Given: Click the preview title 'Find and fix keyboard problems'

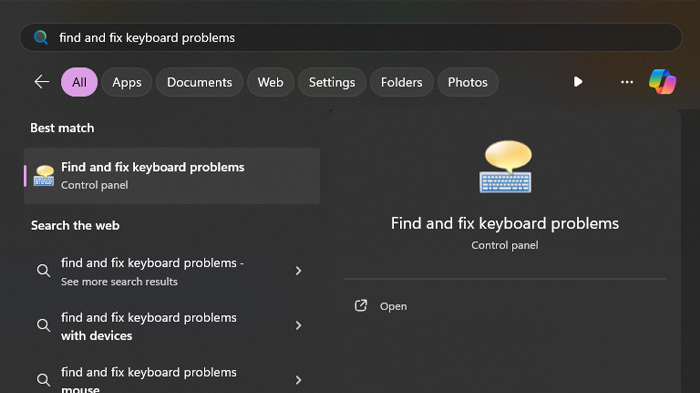Looking at the screenshot, I should (x=505, y=223).
